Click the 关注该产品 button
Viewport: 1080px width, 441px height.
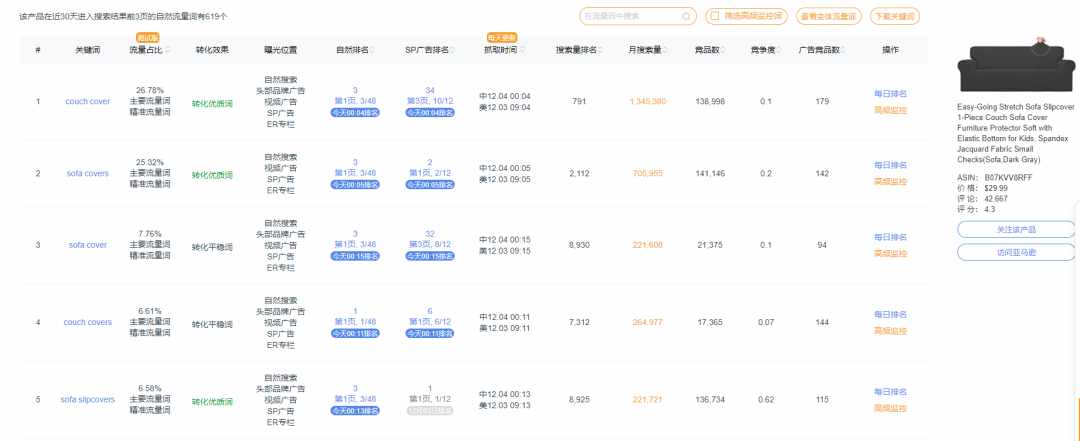click(1017, 229)
